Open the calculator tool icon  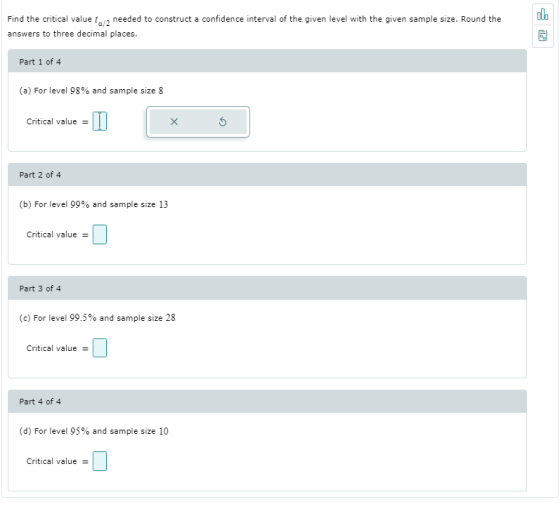542,36
